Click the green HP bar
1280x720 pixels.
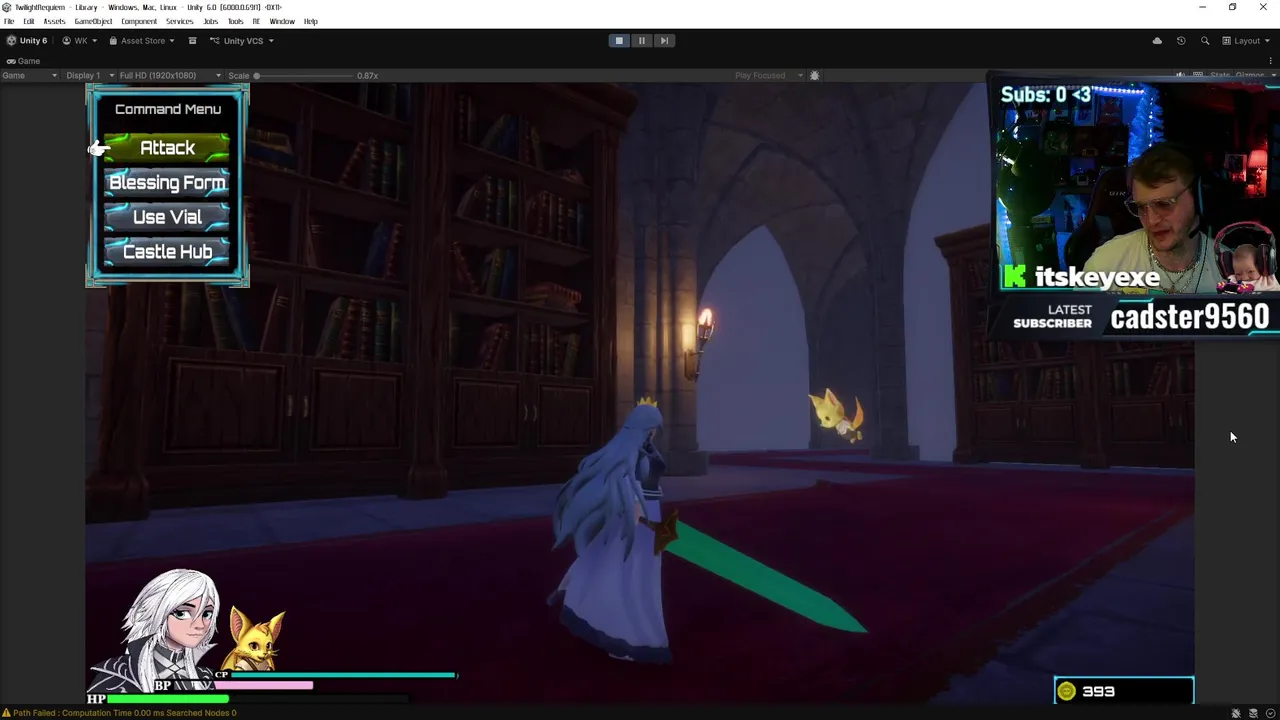[168, 699]
